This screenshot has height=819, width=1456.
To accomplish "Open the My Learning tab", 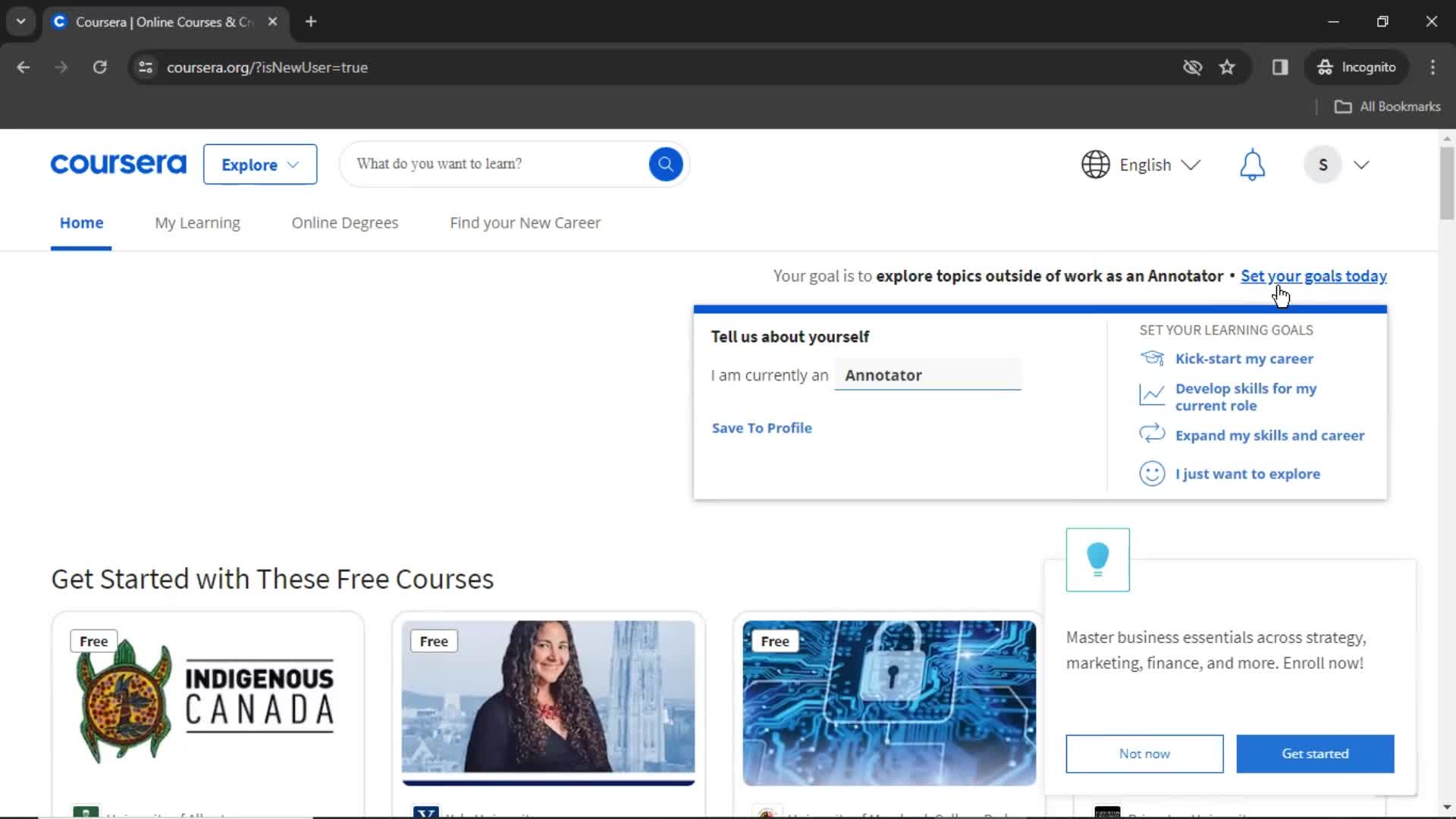I will [x=198, y=222].
